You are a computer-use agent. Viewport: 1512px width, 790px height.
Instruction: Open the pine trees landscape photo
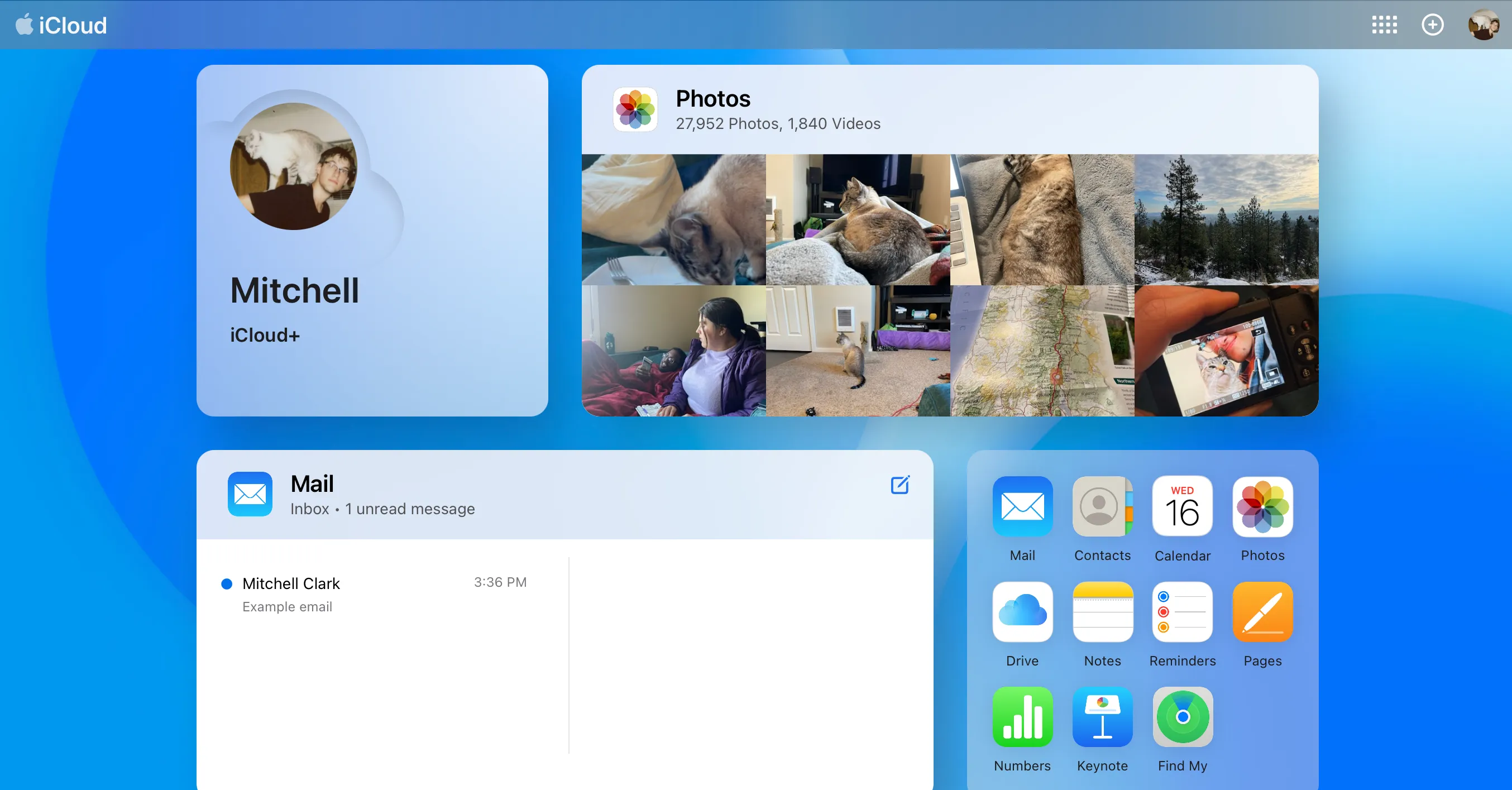click(1226, 219)
